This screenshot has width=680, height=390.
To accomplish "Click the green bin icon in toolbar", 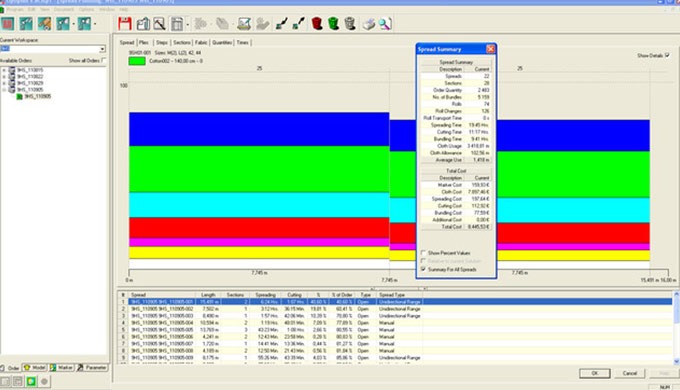I will pos(333,23).
